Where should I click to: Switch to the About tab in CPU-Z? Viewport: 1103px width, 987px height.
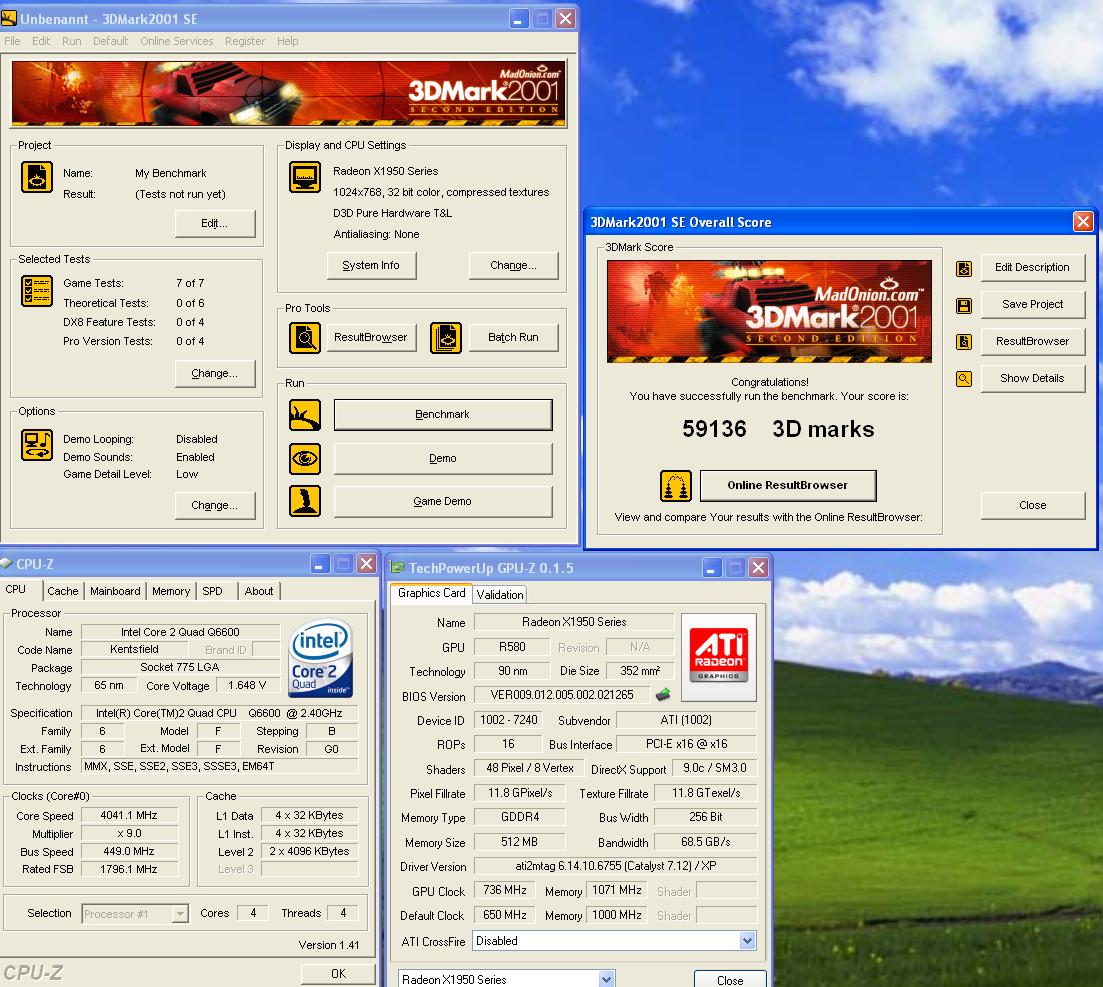pos(259,591)
